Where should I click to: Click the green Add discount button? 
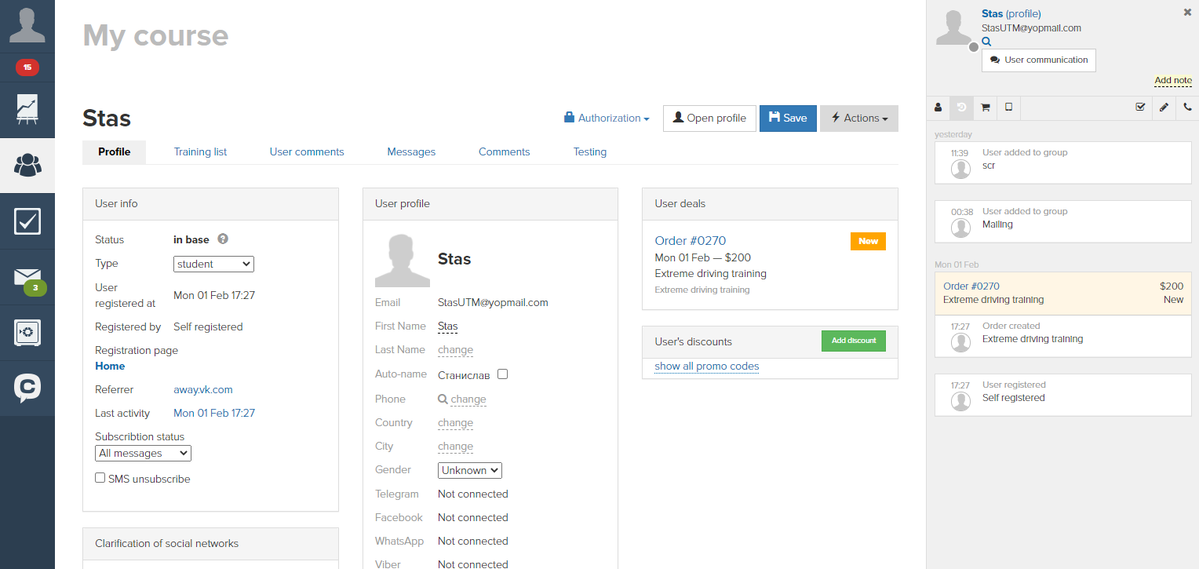tap(853, 341)
